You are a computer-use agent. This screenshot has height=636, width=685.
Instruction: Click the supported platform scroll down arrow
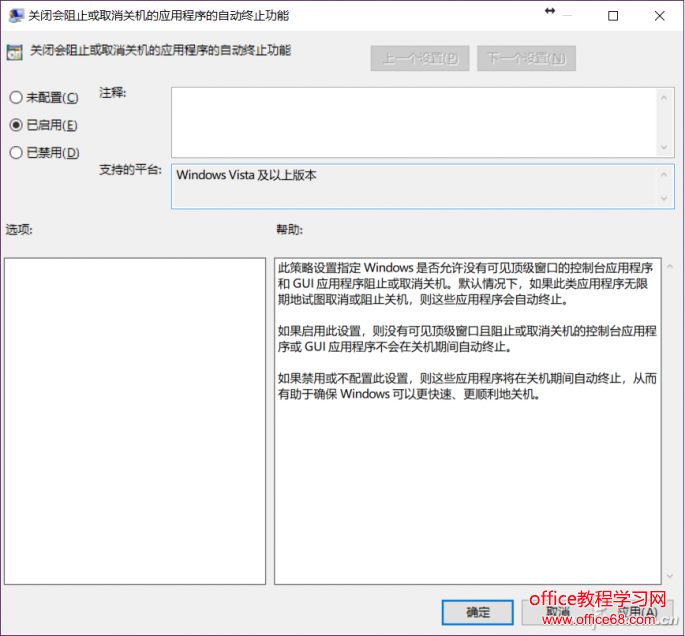[x=664, y=199]
